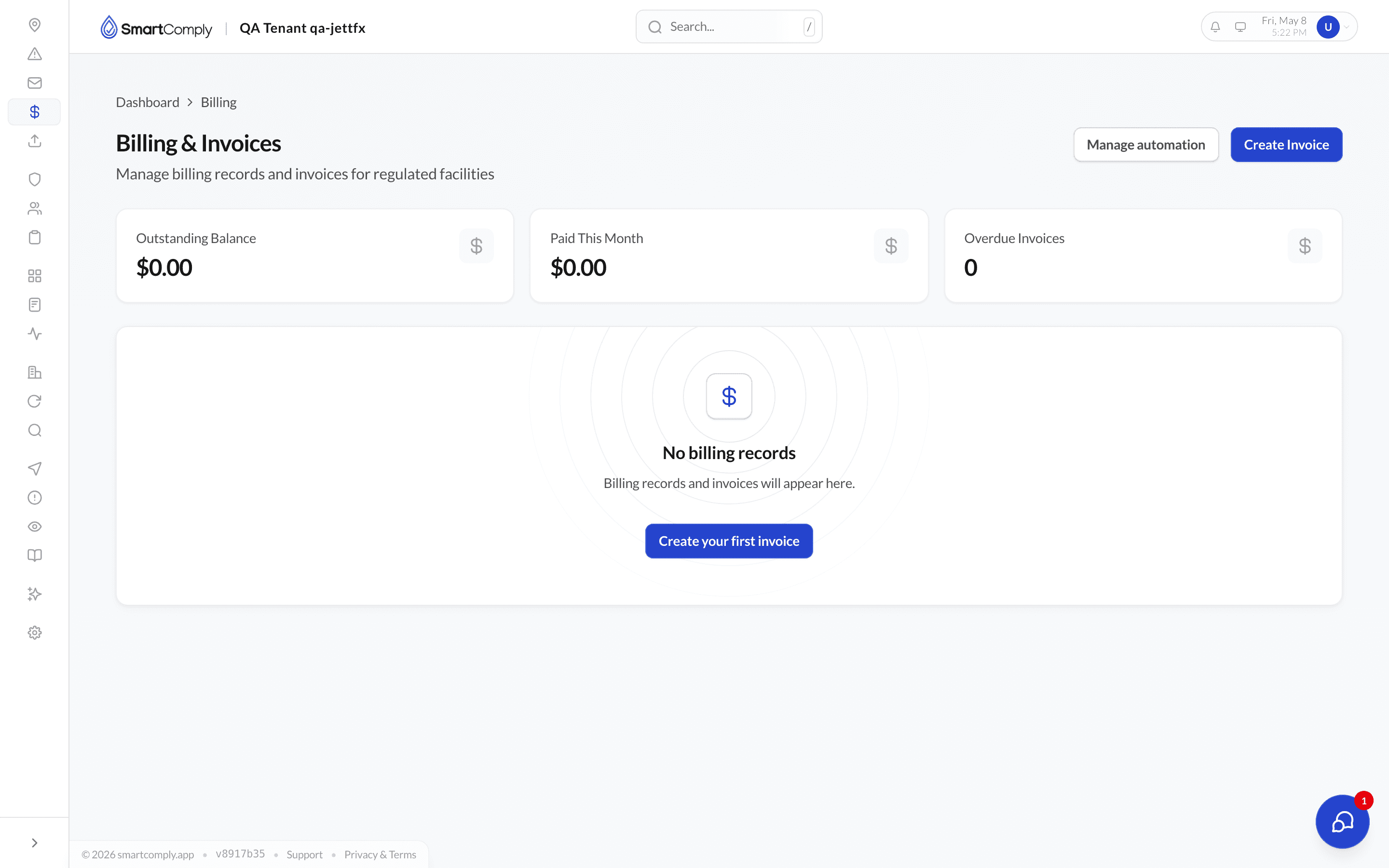This screenshot has height=868, width=1389.
Task: Open notifications bell icon
Action: [1215, 27]
